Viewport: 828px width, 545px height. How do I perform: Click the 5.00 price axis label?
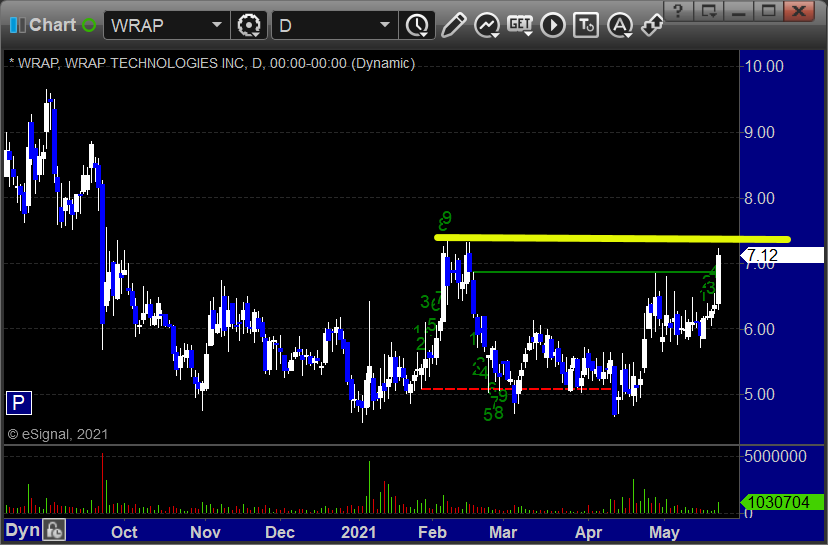(x=759, y=394)
